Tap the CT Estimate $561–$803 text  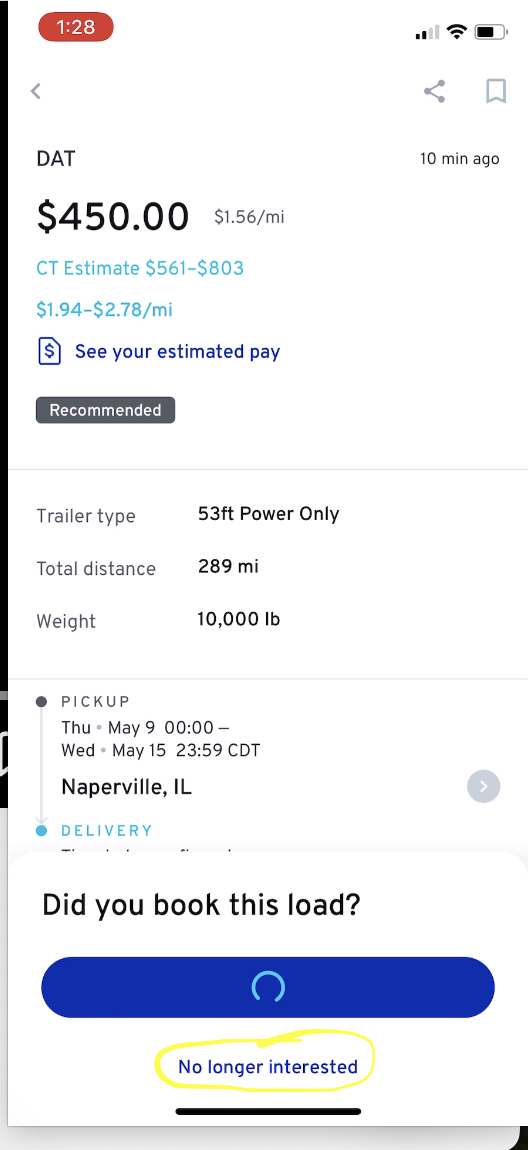coord(140,268)
